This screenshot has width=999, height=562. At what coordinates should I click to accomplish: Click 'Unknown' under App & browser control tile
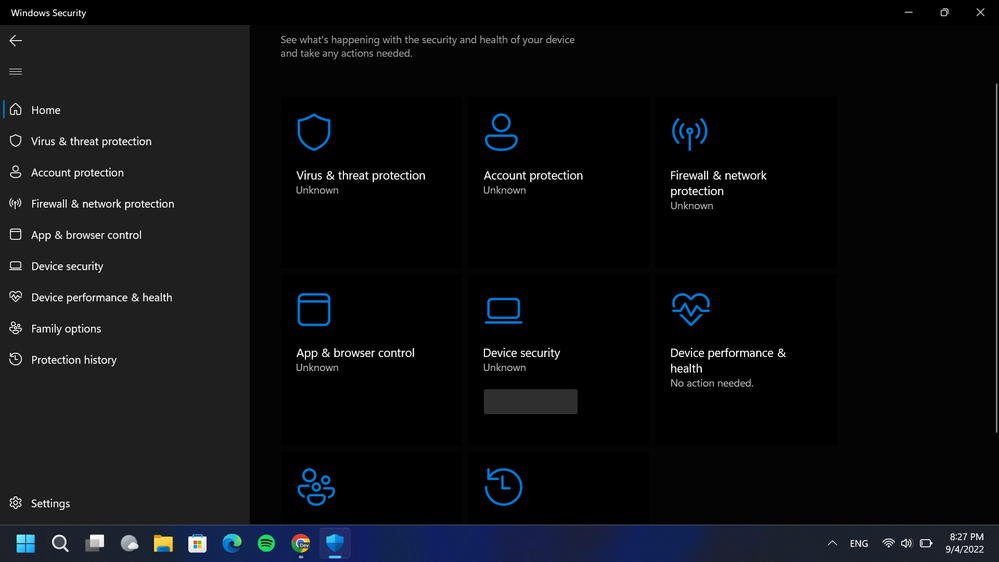point(317,367)
